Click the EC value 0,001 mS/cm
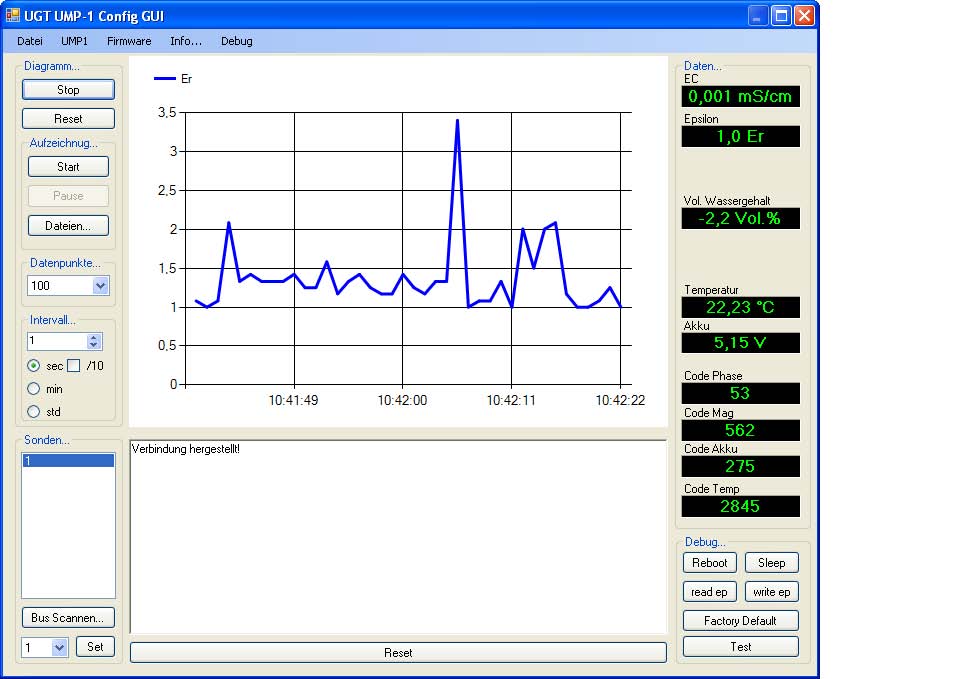Image resolution: width=959 pixels, height=679 pixels. click(741, 96)
